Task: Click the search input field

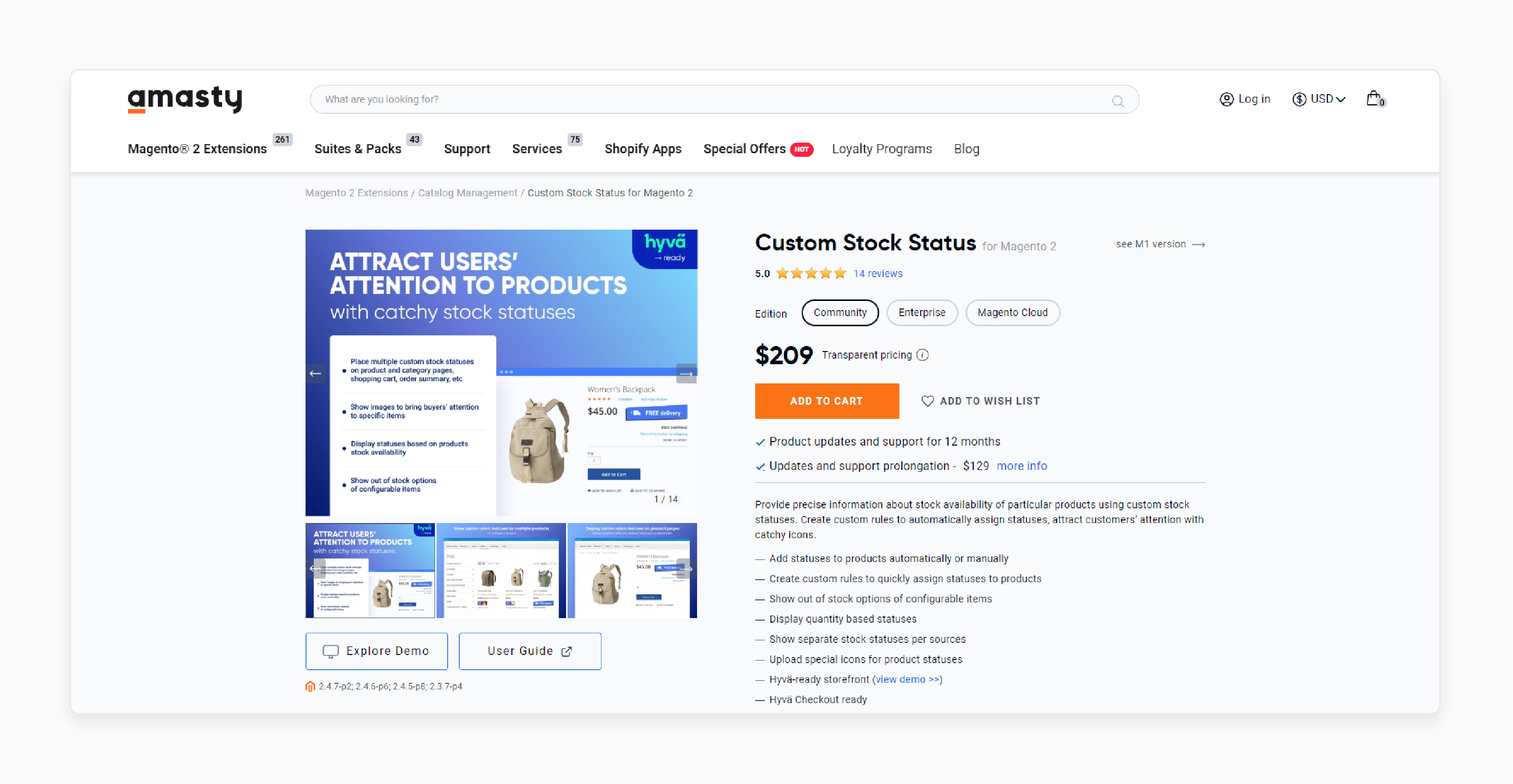Action: 723,99
